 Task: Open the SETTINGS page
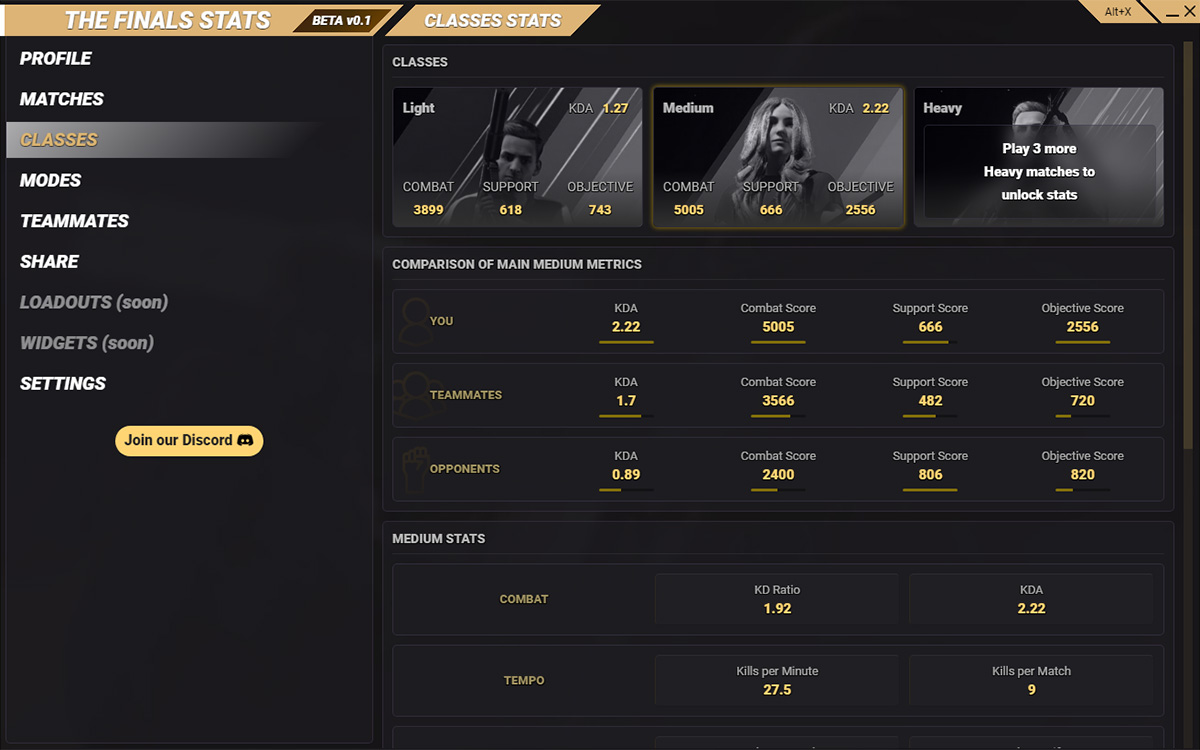click(x=63, y=384)
